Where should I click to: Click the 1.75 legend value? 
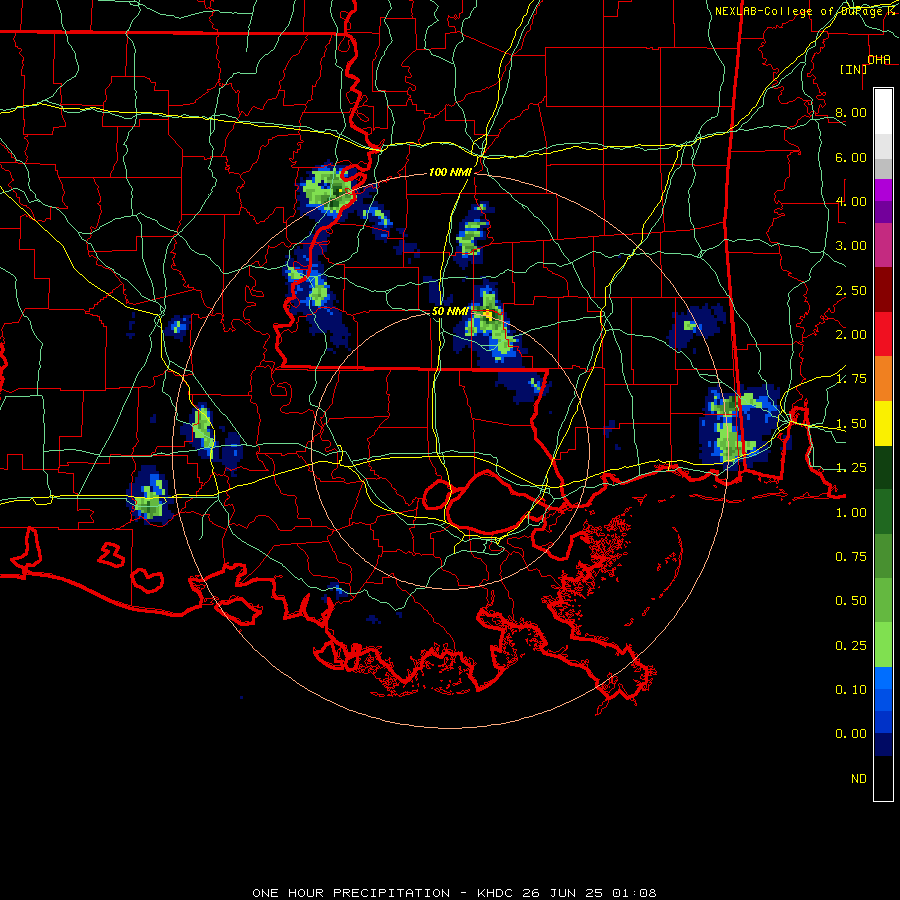851,379
